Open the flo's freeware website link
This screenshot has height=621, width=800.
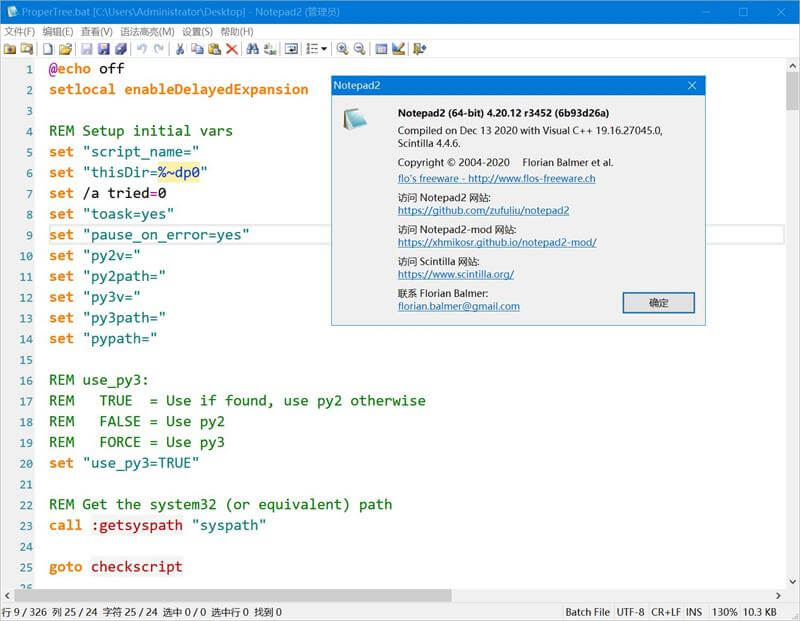(x=496, y=179)
